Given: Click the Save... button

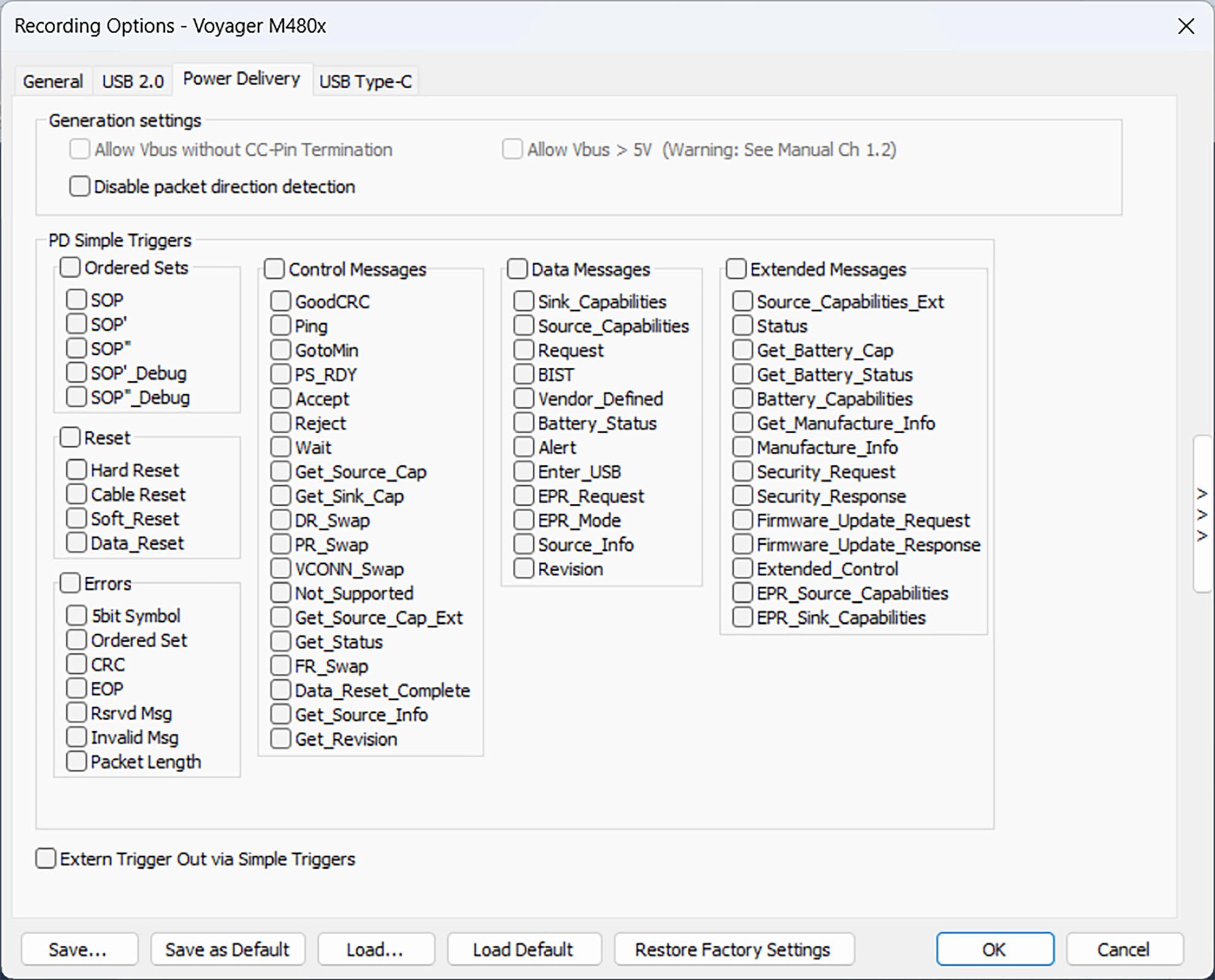Looking at the screenshot, I should [x=80, y=949].
